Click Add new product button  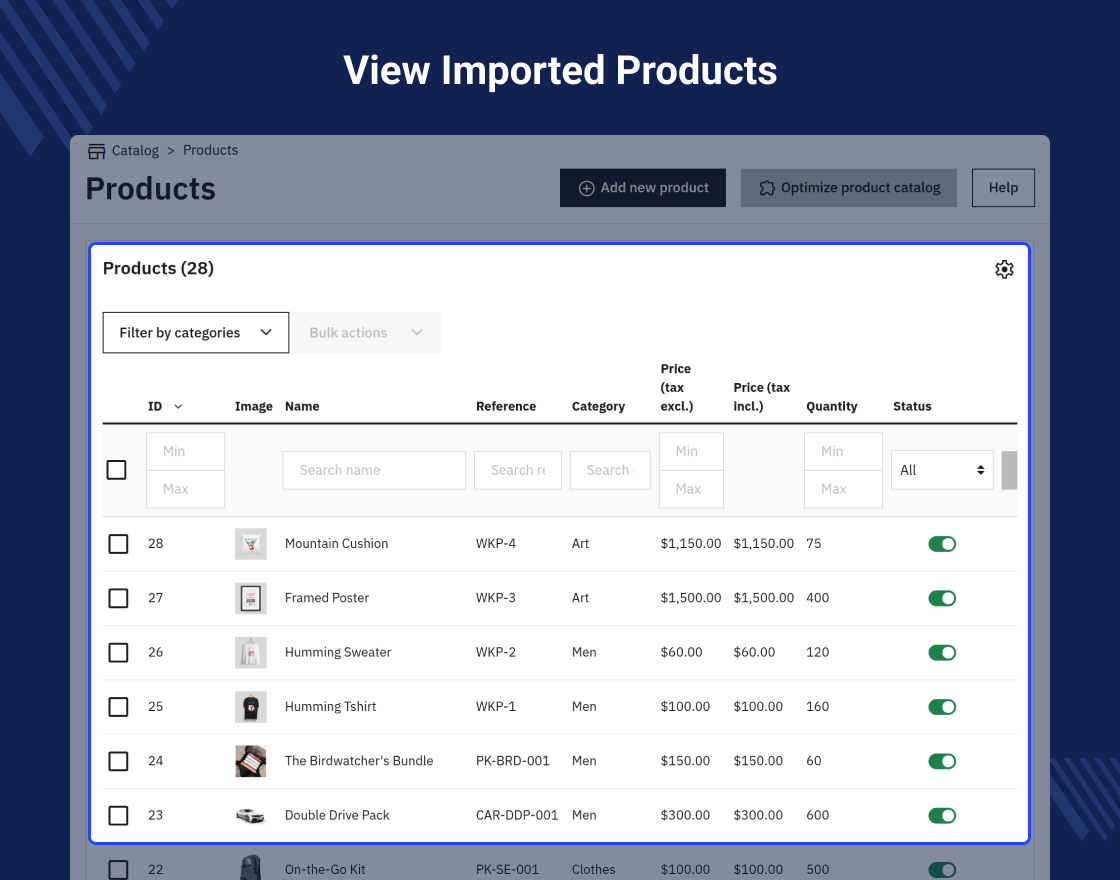tap(643, 188)
